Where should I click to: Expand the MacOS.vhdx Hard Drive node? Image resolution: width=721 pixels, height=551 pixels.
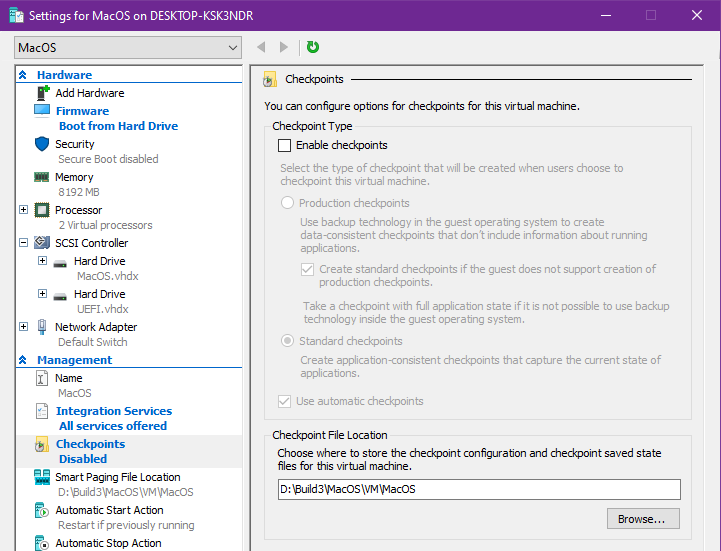click(x=42, y=261)
